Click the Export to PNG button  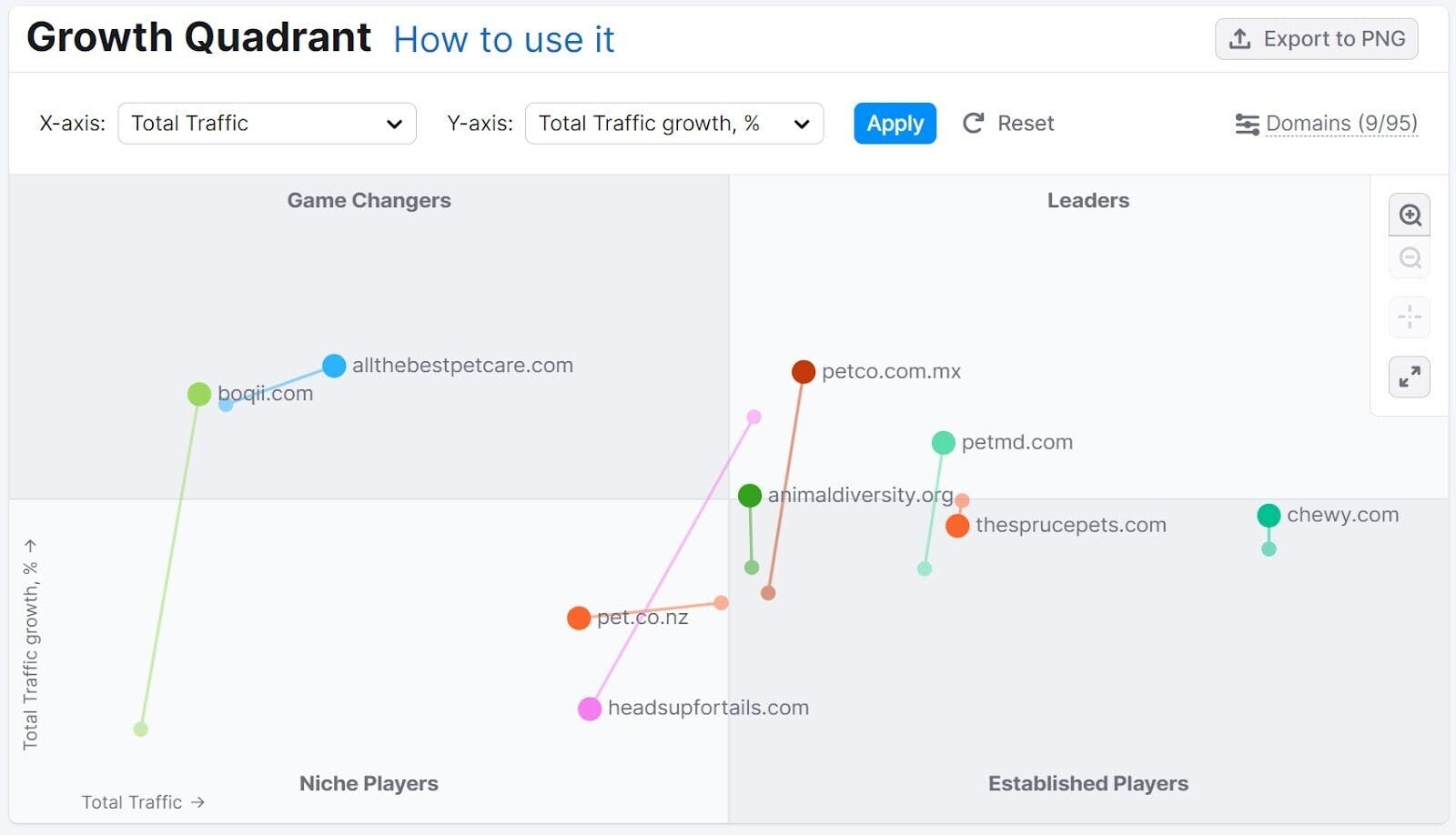1316,39
